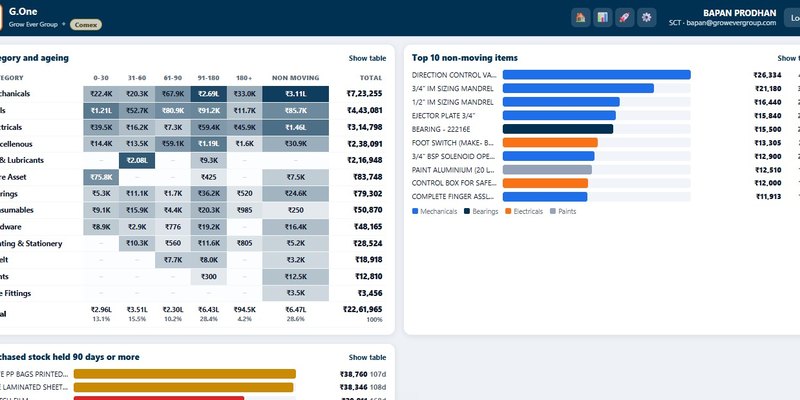800x400 pixels.
Task: Click the Top 10 non-moving items heading
Action: point(464,58)
